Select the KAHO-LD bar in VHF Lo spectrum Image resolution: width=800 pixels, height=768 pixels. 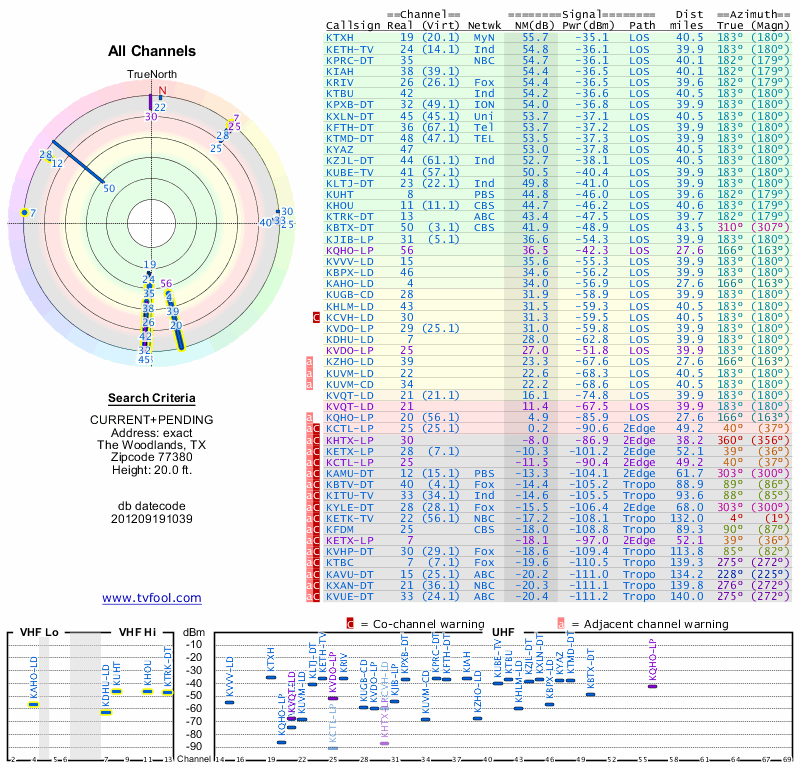coord(33,704)
